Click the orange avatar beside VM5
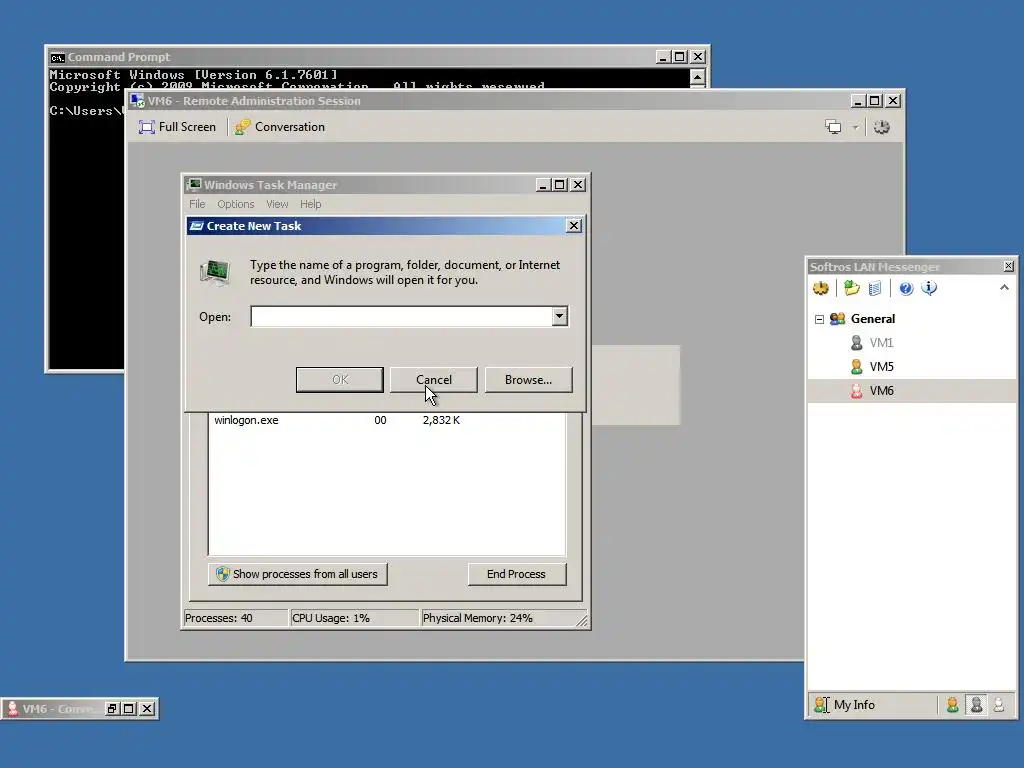 pyautogui.click(x=856, y=366)
